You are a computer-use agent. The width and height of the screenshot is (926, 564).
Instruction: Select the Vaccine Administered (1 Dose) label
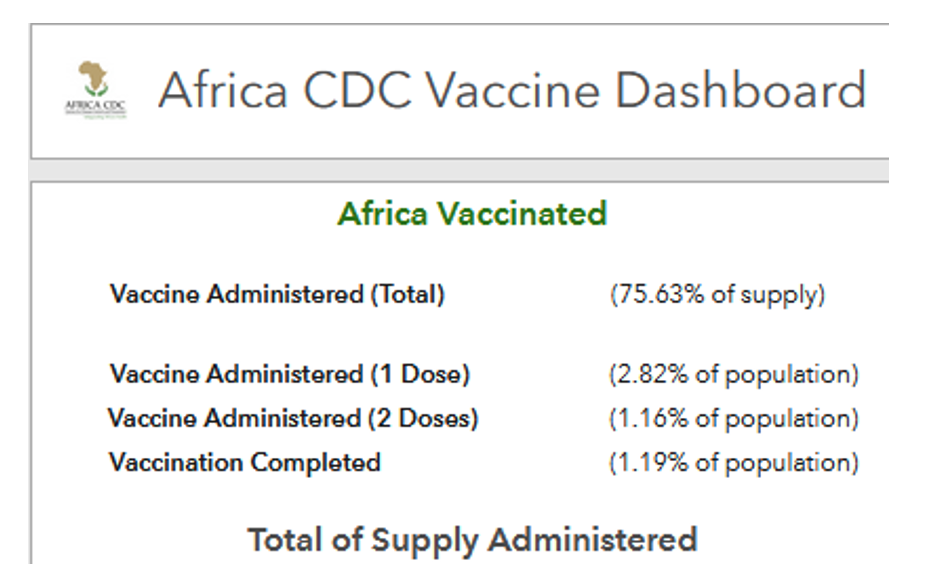290,375
